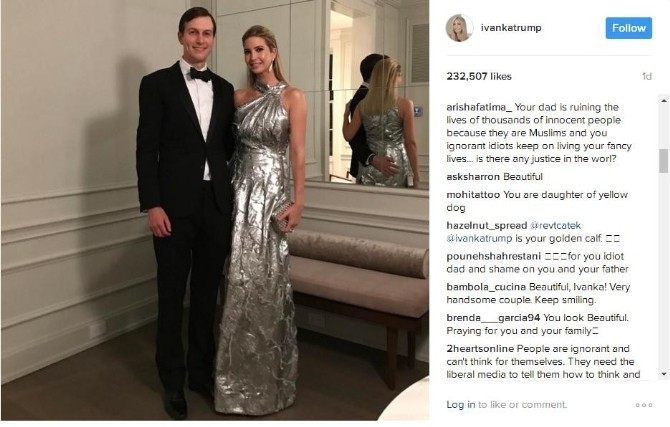Image resolution: width=670 pixels, height=427 pixels.
Task: Click the profile avatar picture
Action: [x=459, y=28]
